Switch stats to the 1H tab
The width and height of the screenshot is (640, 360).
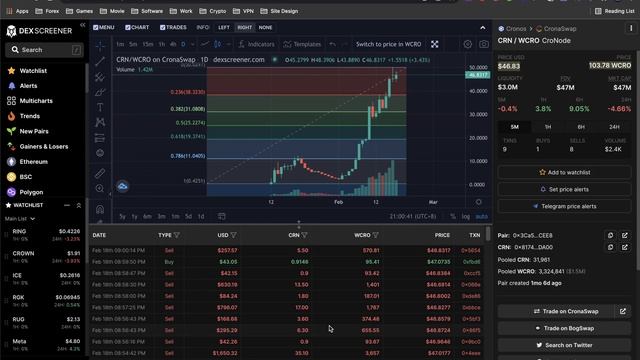click(x=548, y=127)
